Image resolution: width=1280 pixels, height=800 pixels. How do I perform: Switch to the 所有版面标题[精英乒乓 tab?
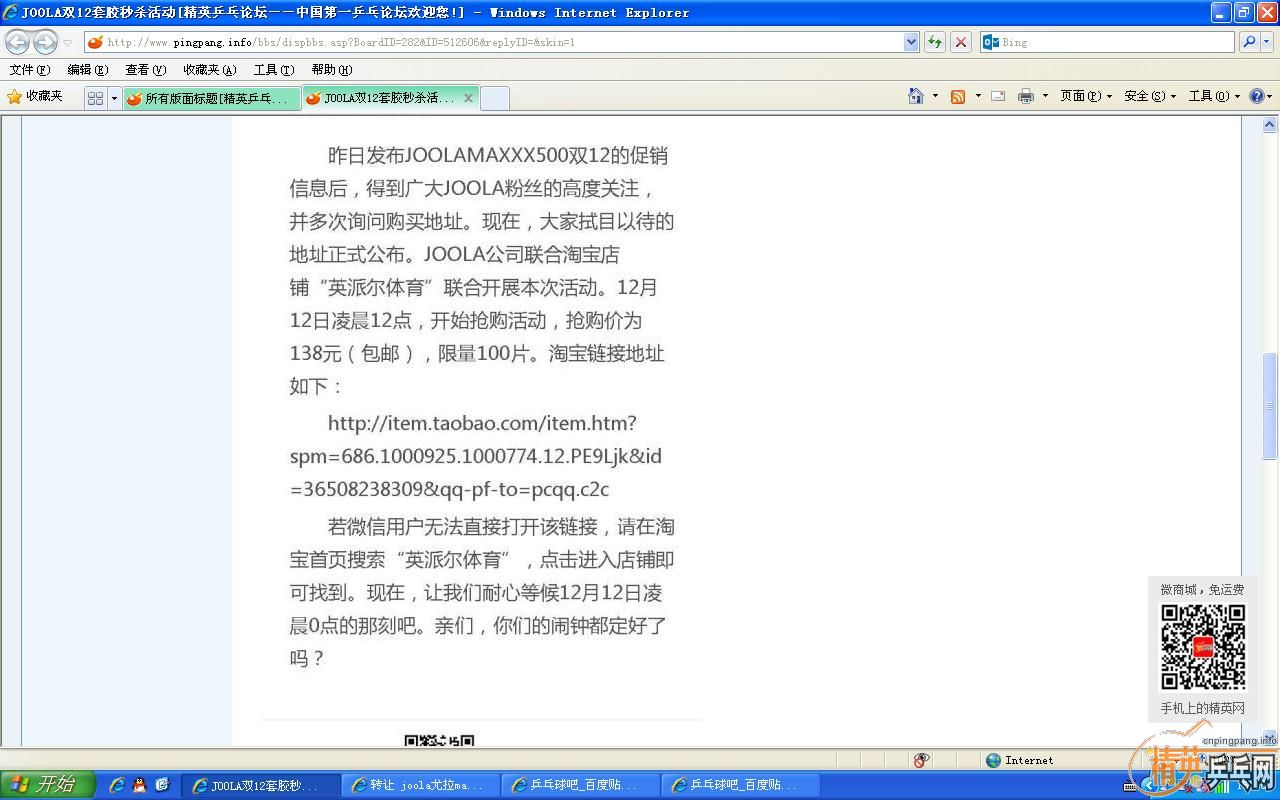tap(211, 98)
